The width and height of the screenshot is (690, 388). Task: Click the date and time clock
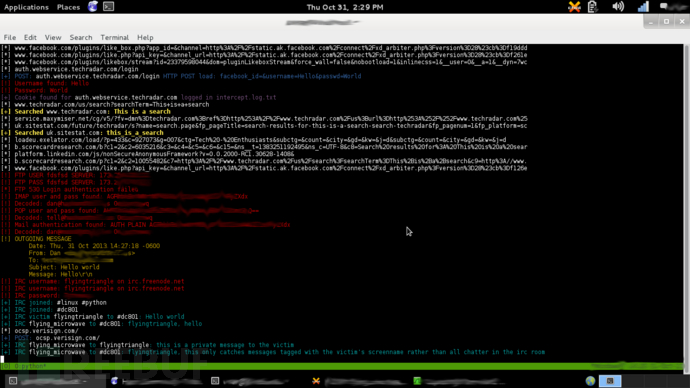click(x=345, y=7)
